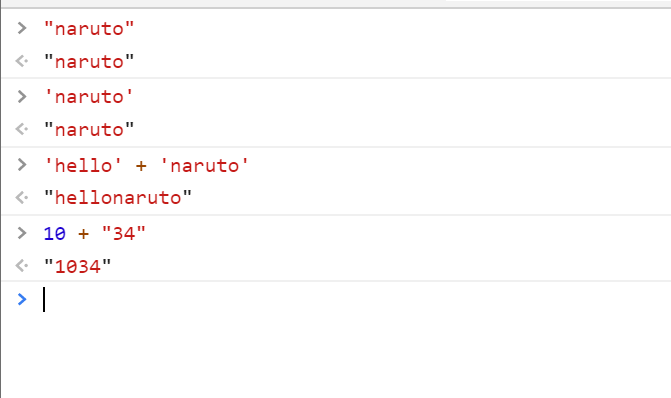Focus the empty console input line

pos(355,299)
